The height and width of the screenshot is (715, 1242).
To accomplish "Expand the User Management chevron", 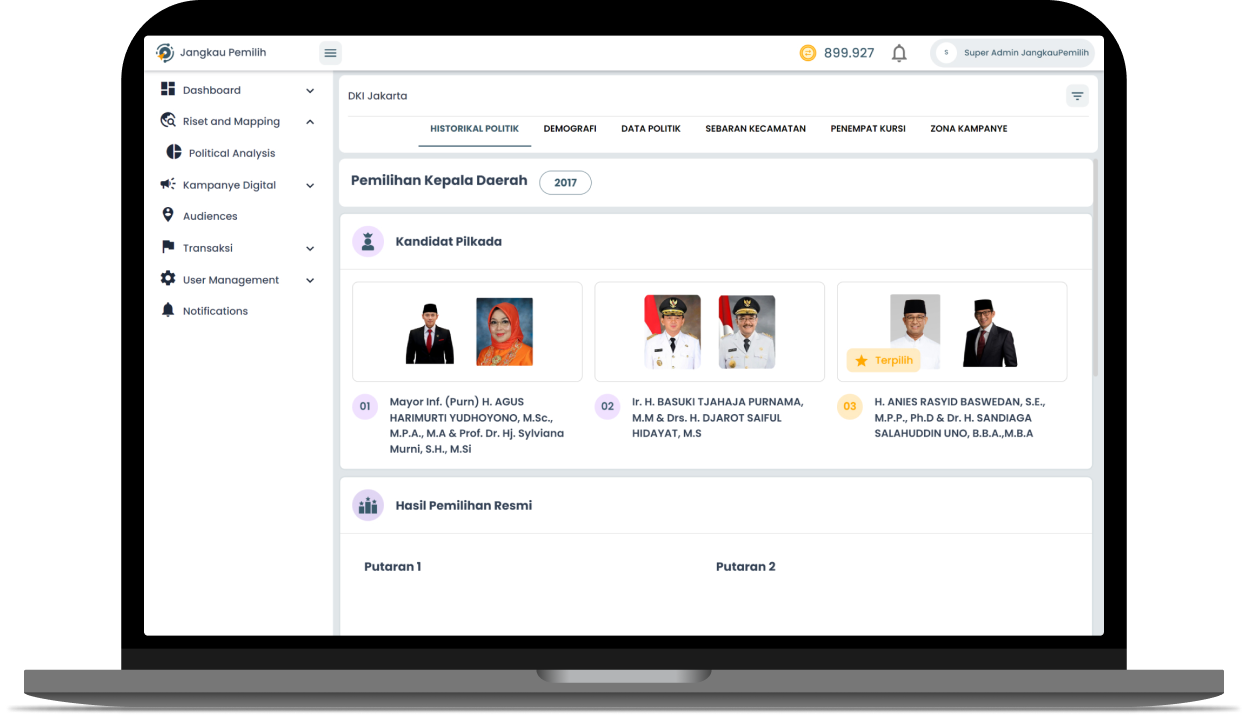I will pos(310,281).
